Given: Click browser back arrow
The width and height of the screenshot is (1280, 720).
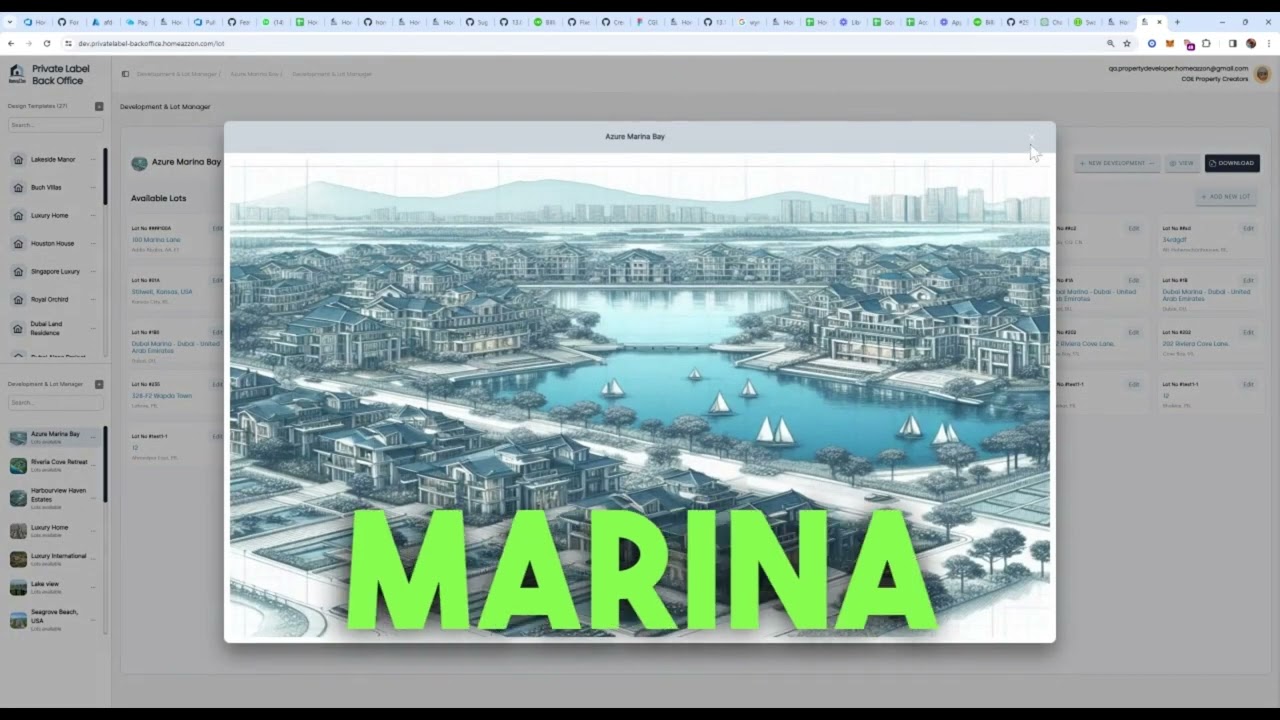Looking at the screenshot, I should coord(11,43).
